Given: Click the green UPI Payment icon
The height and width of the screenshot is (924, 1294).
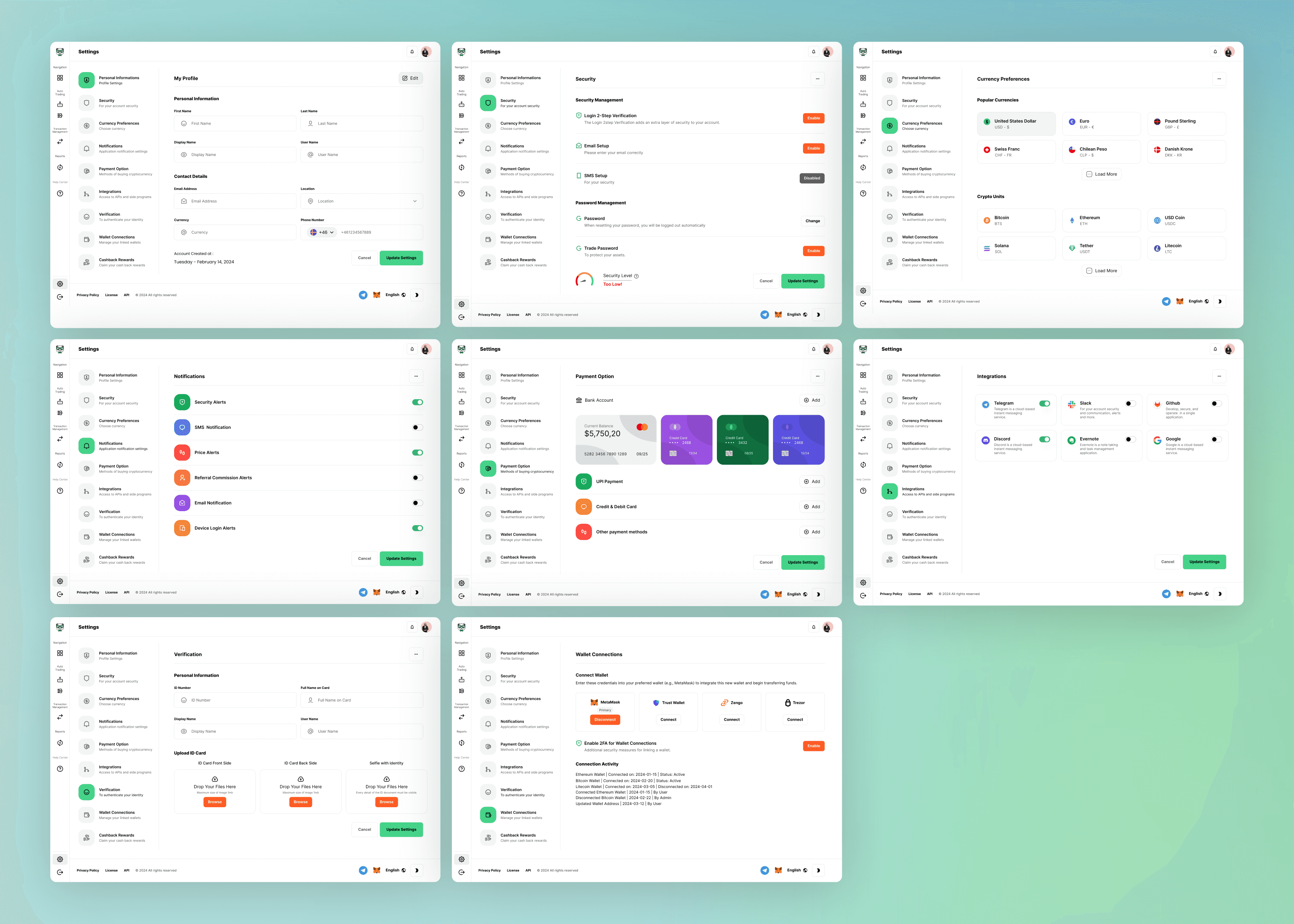Looking at the screenshot, I should (583, 481).
